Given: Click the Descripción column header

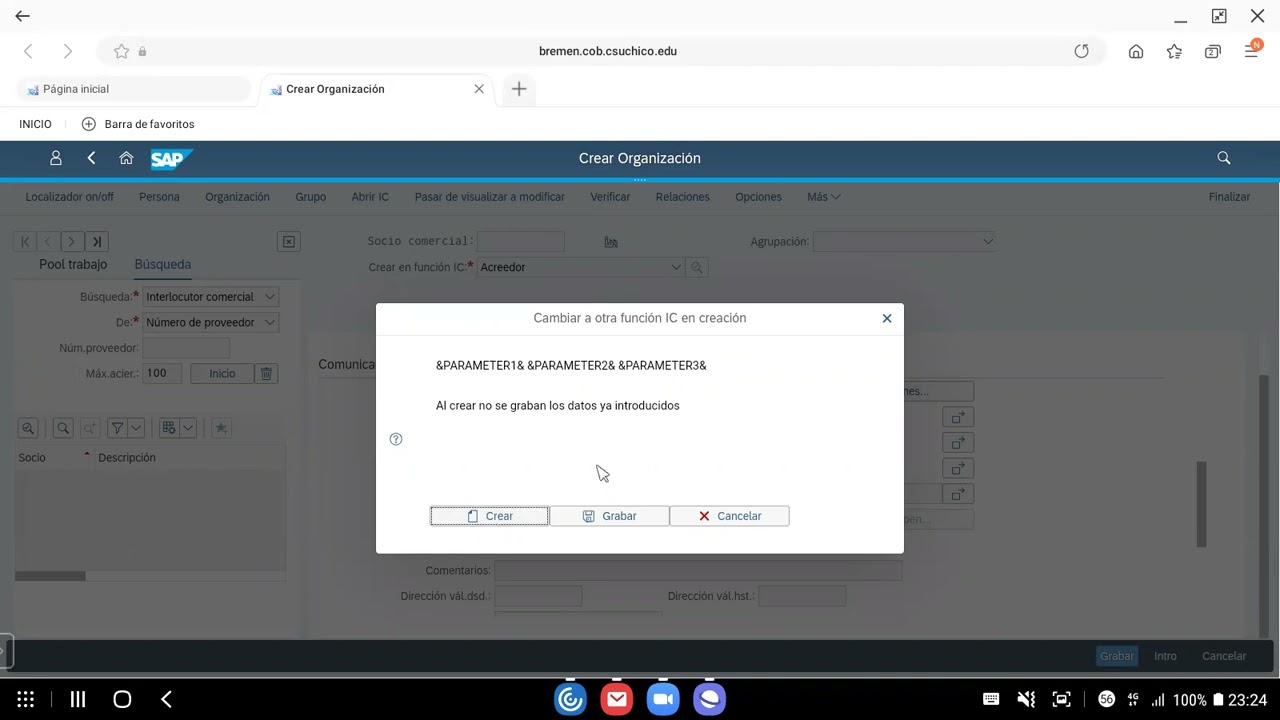Looking at the screenshot, I should (x=188, y=458).
